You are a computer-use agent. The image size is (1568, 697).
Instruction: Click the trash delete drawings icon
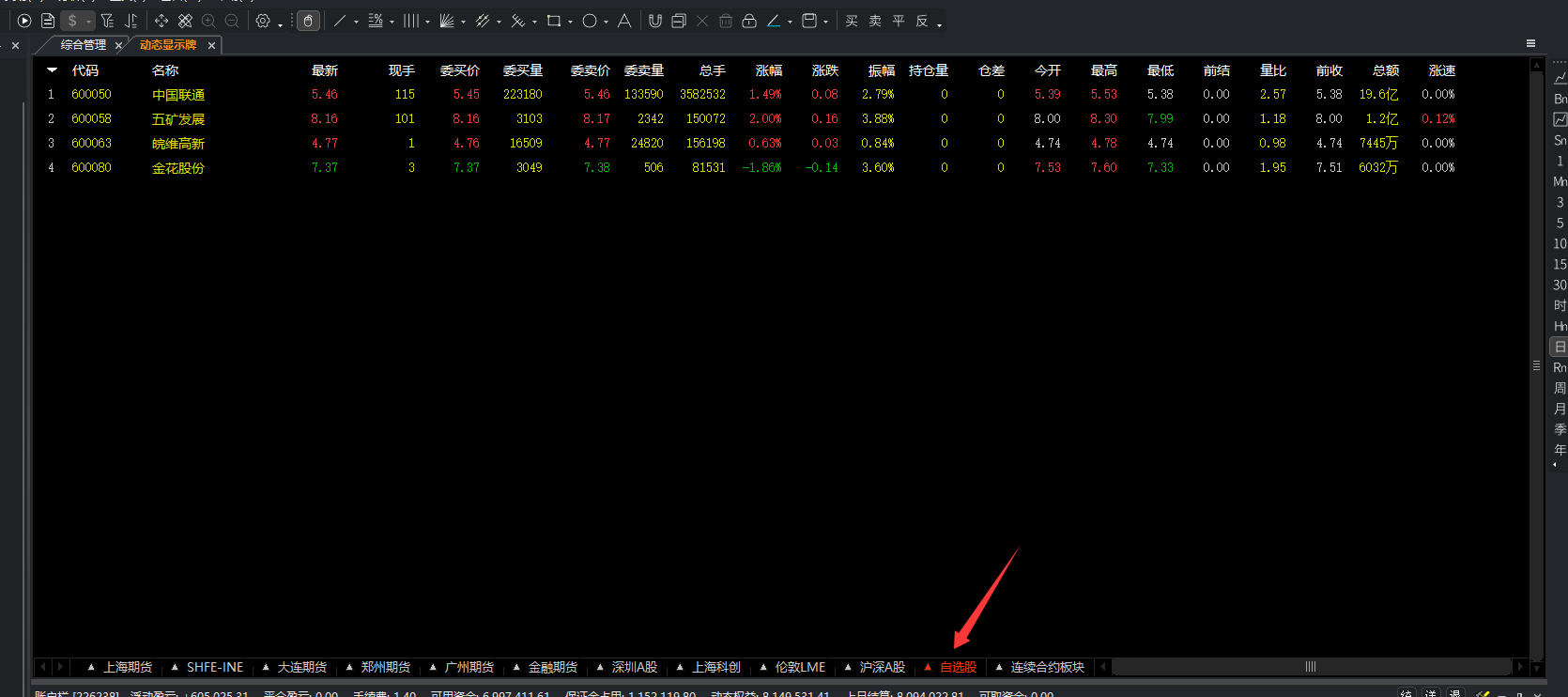(x=726, y=21)
